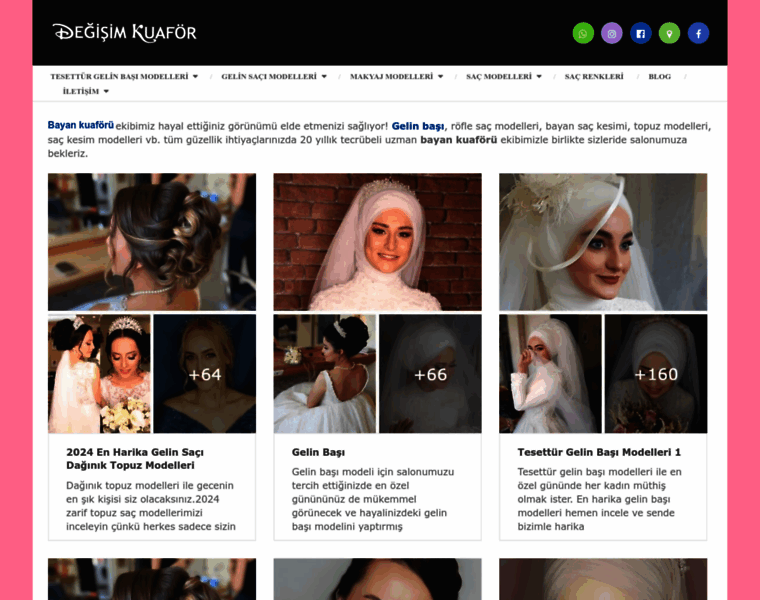Screen dimensions: 760x600
Task: Expand Saç Modelleri dropdown arrow
Action: click(539, 77)
